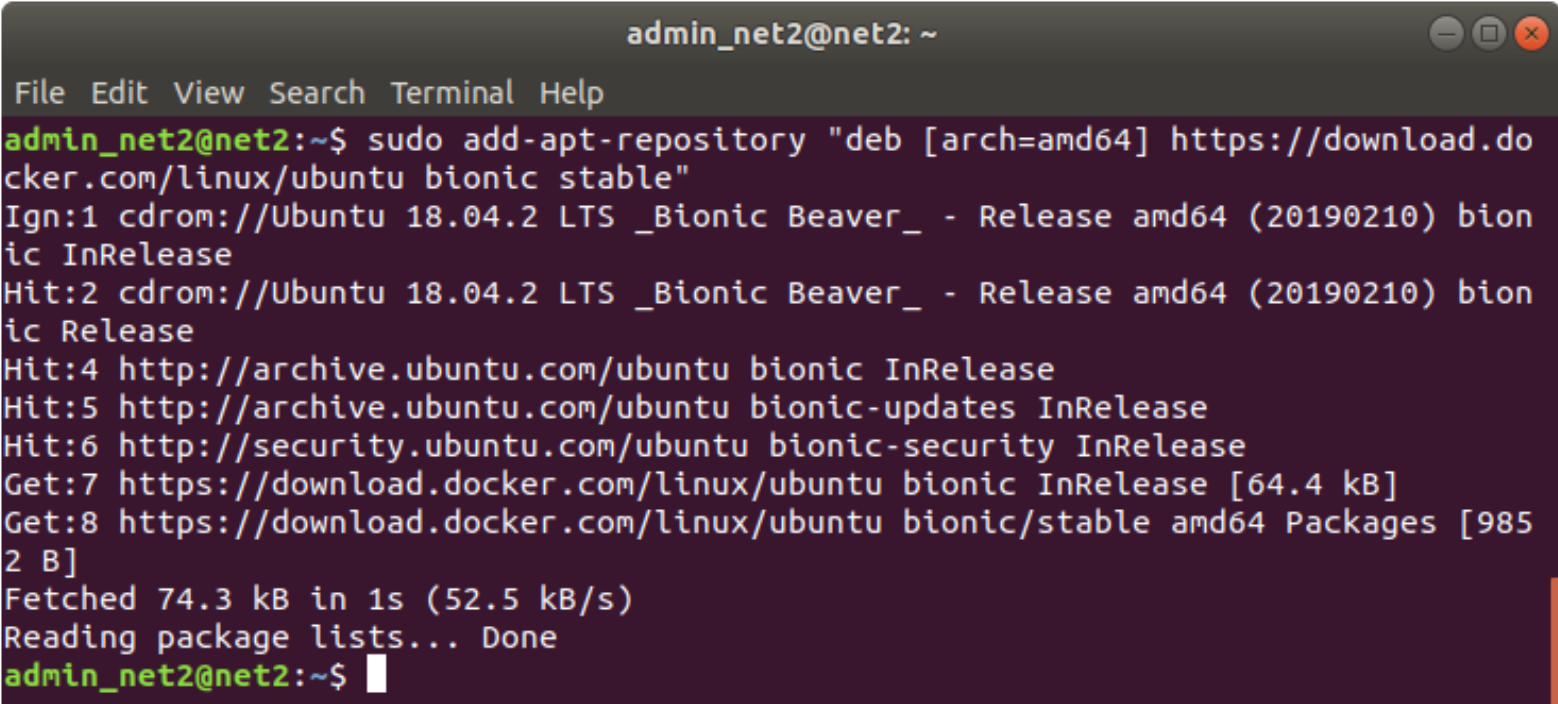Close the terminal window
The image size is (1558, 704).
pyautogui.click(x=1531, y=35)
